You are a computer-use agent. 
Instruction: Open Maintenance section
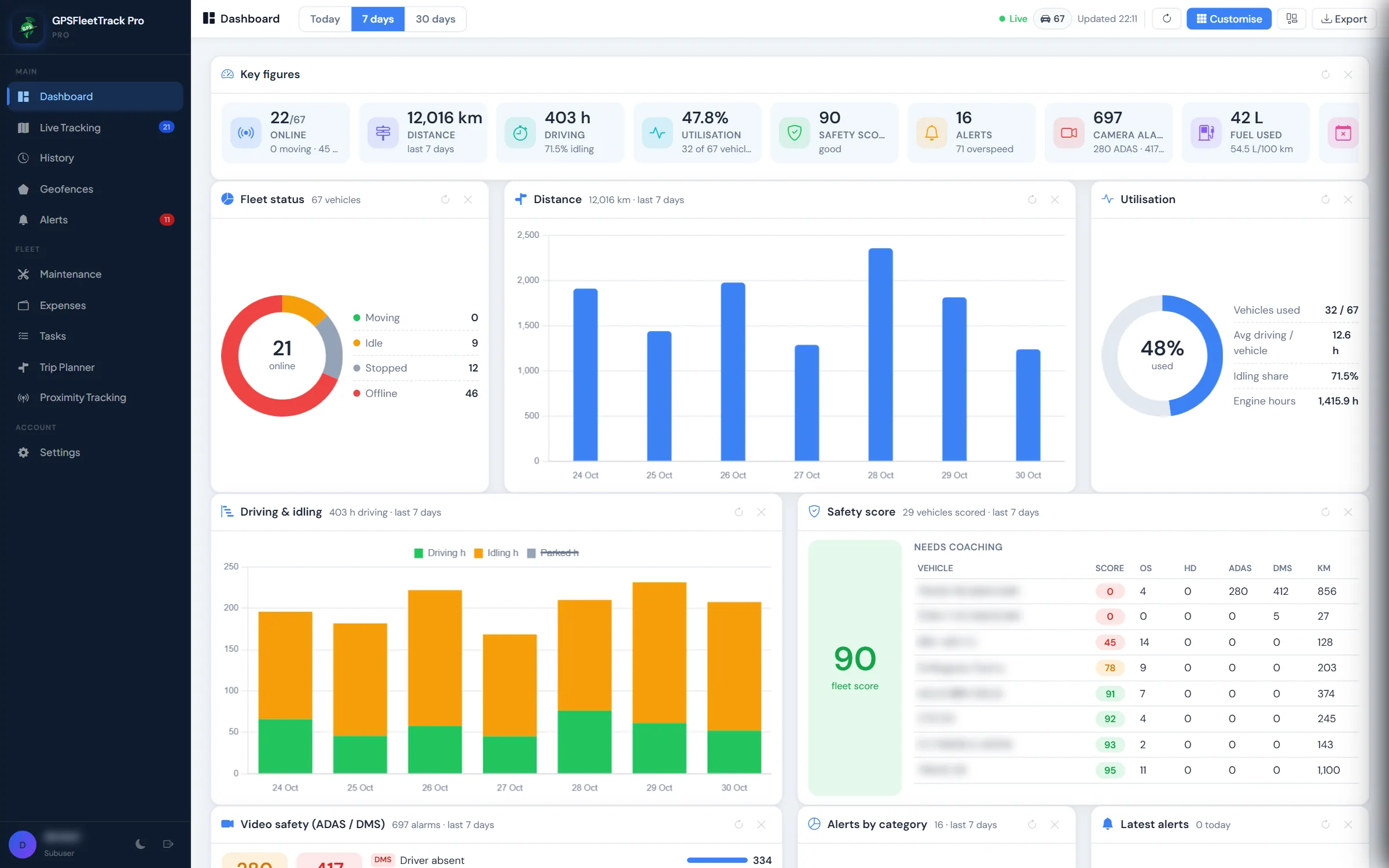(95, 274)
